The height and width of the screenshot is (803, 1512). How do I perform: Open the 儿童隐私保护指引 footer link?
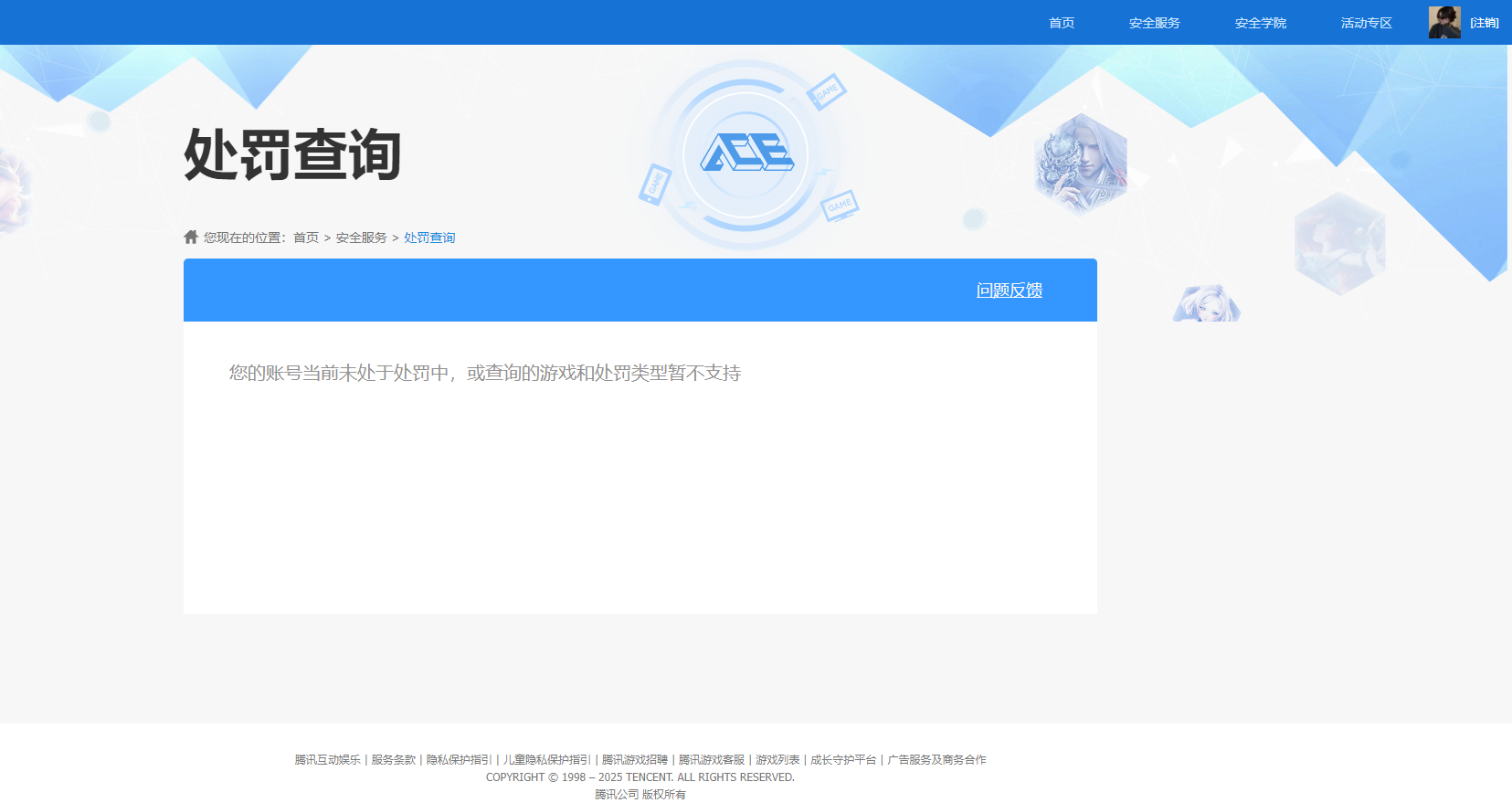546,760
